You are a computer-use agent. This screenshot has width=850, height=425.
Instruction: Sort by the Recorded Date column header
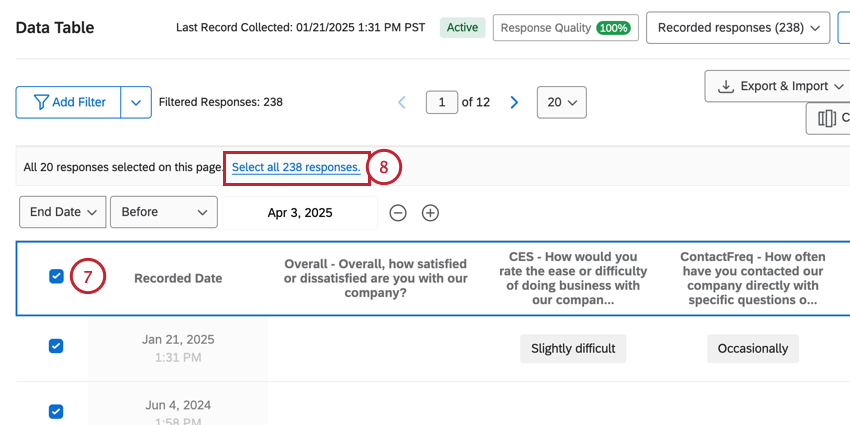click(178, 278)
